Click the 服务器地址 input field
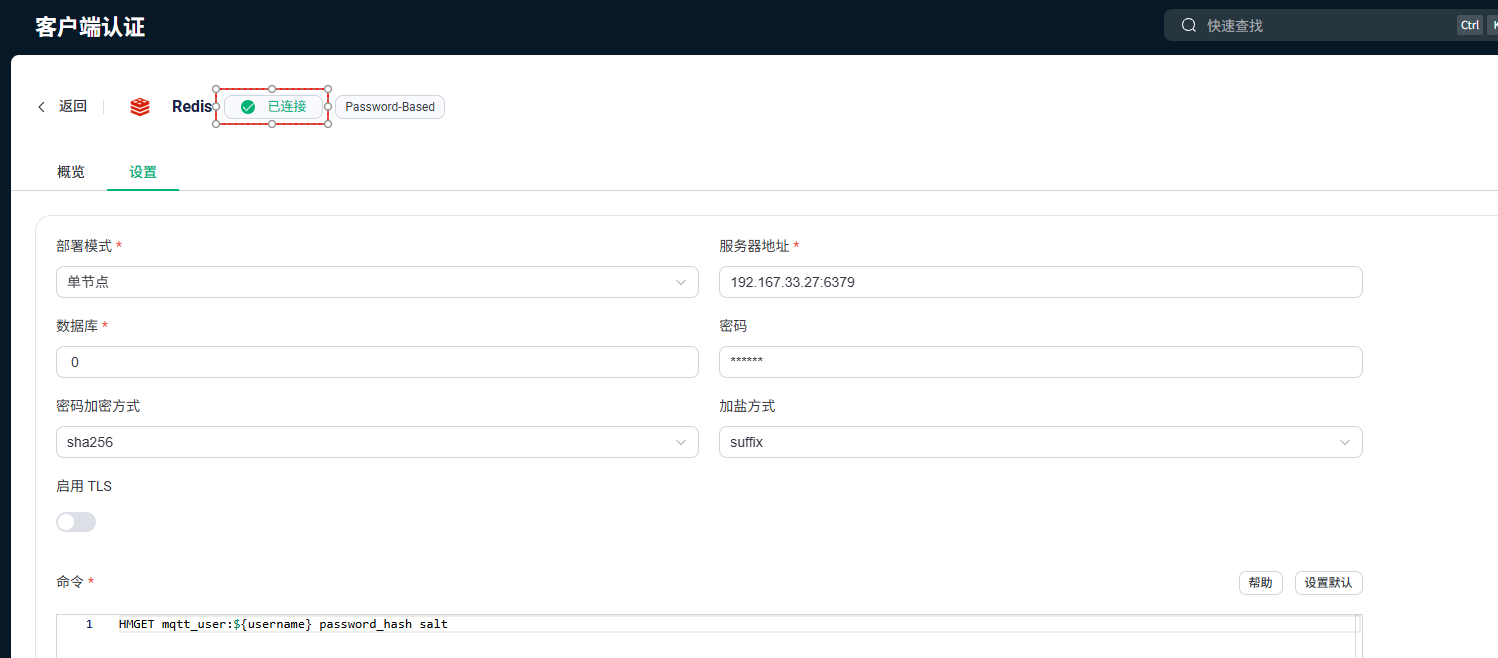This screenshot has height=658, width=1498. point(1040,282)
